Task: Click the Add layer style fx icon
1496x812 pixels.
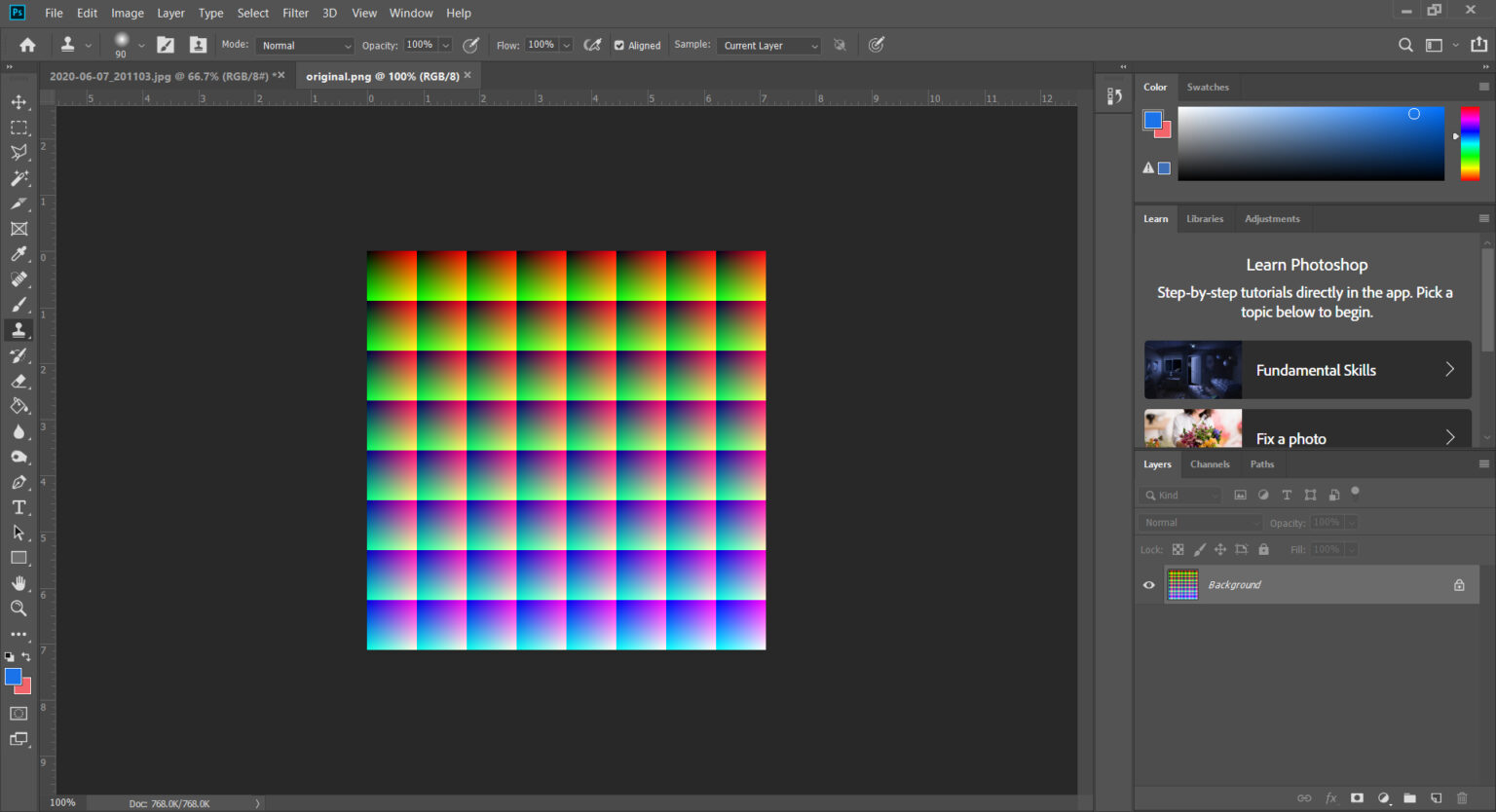Action: 1330,798
